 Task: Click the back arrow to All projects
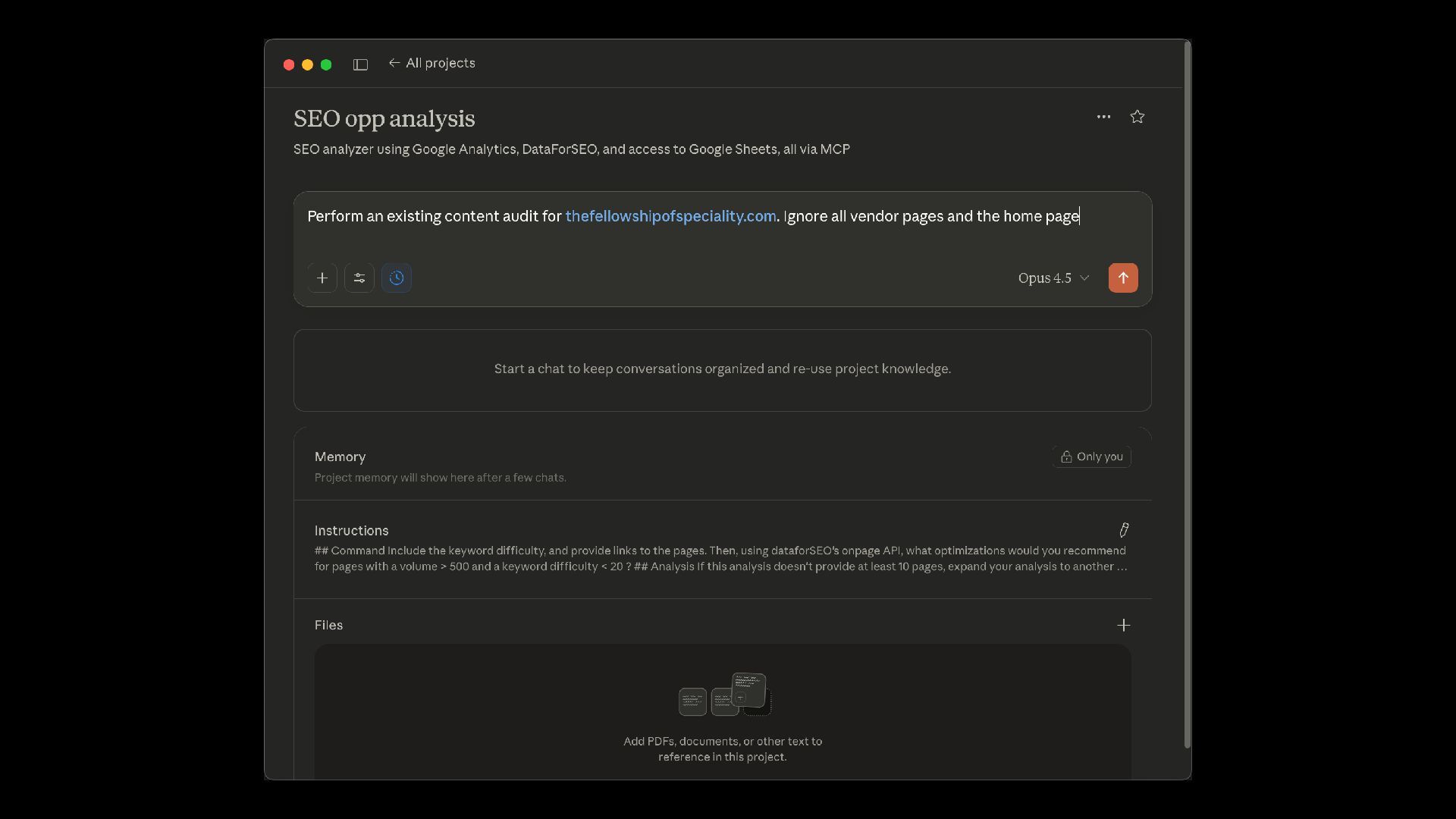[x=394, y=63]
